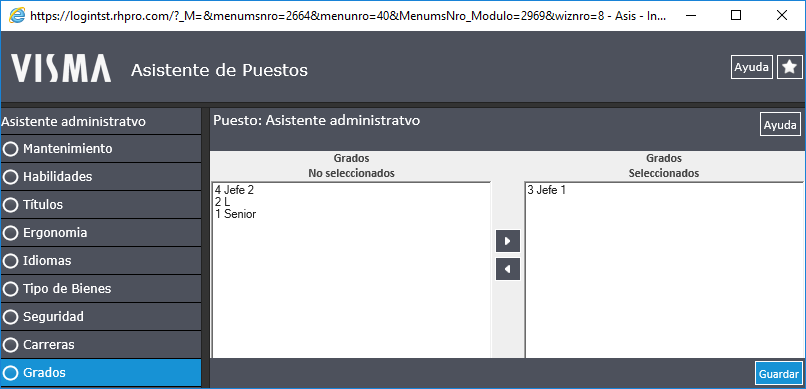Click the star favorites icon
This screenshot has height=389, width=806.
coord(790,67)
